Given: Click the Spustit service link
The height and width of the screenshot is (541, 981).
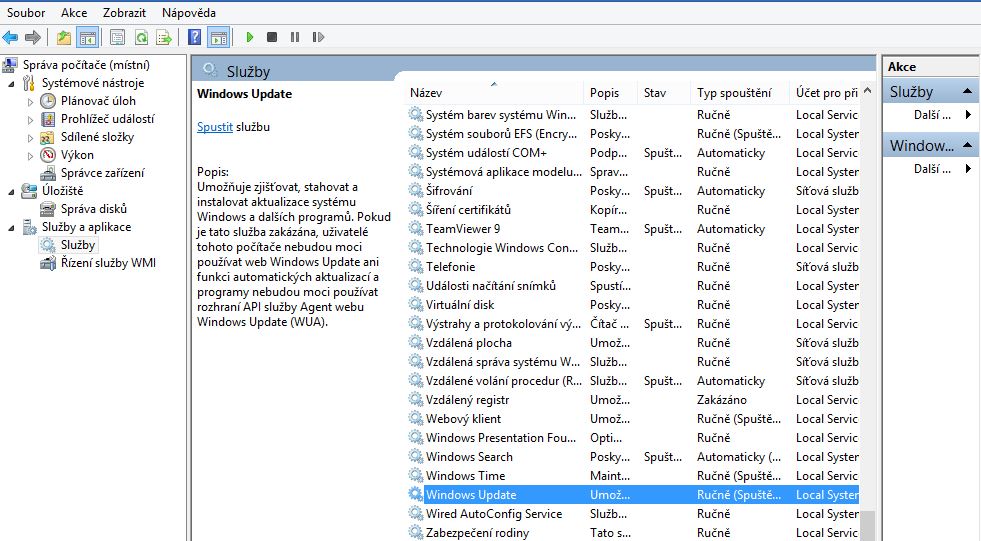Looking at the screenshot, I should (x=214, y=127).
